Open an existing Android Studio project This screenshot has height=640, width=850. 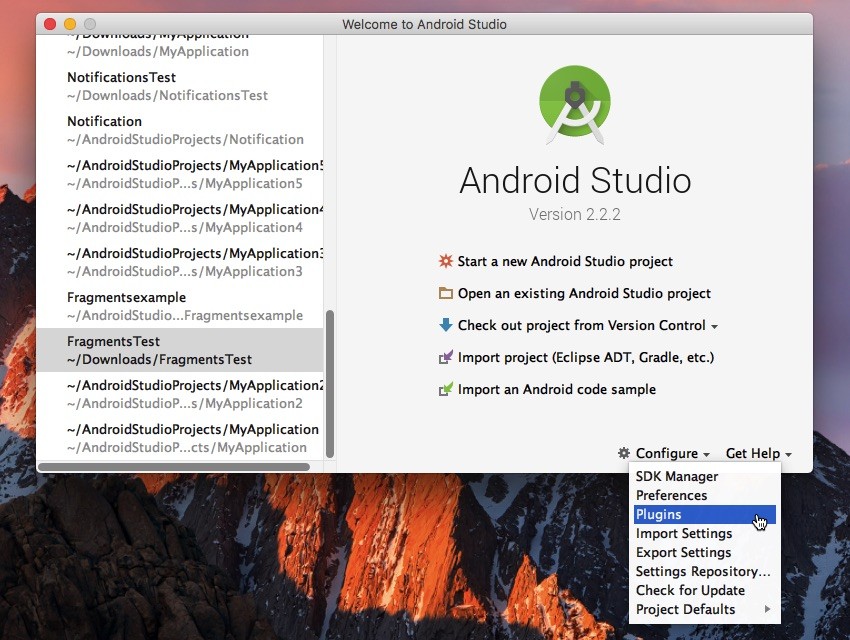[x=584, y=293]
